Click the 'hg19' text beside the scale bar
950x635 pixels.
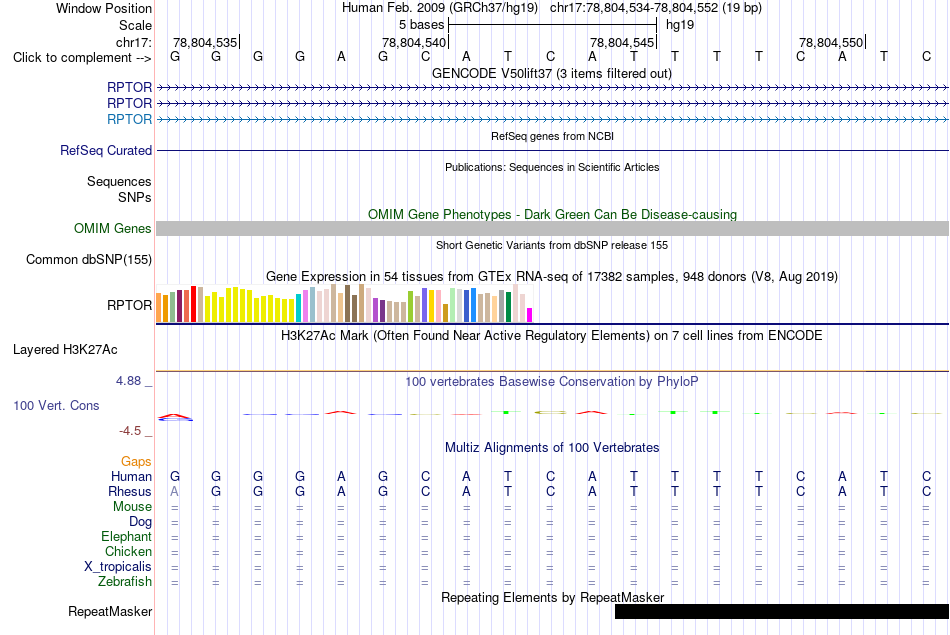(680, 25)
